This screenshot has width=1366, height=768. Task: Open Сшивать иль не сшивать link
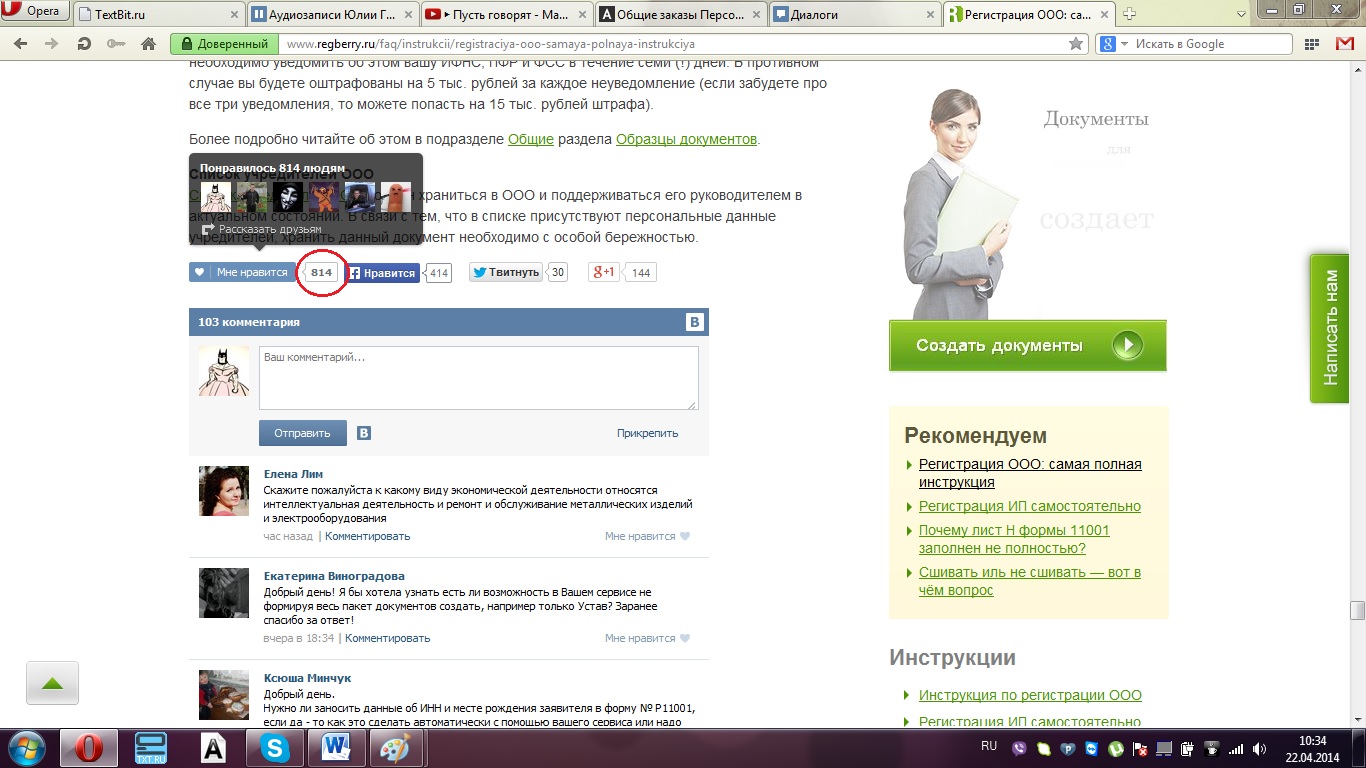click(1030, 581)
